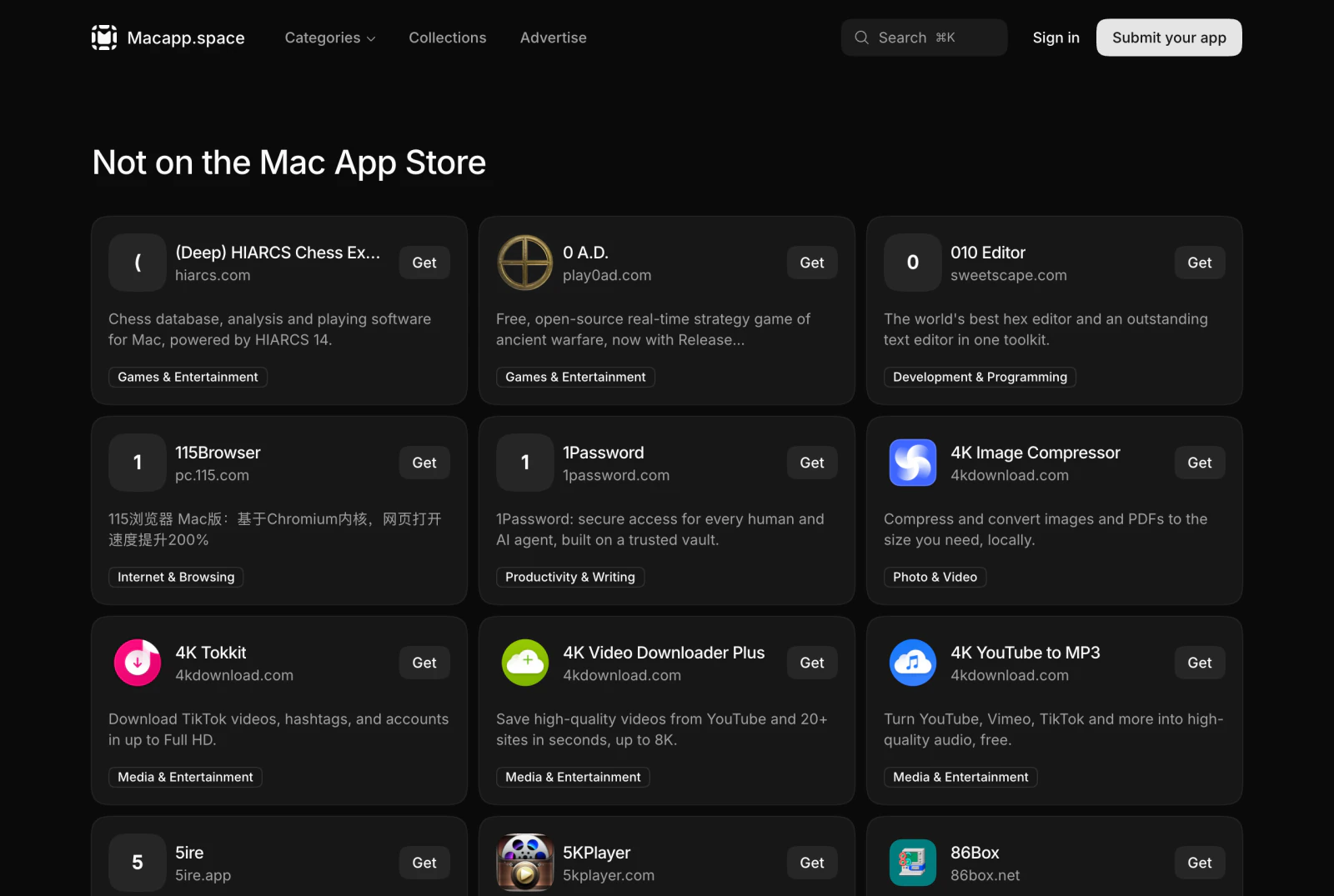Get the 5ire app
Image resolution: width=1334 pixels, height=896 pixels.
424,863
